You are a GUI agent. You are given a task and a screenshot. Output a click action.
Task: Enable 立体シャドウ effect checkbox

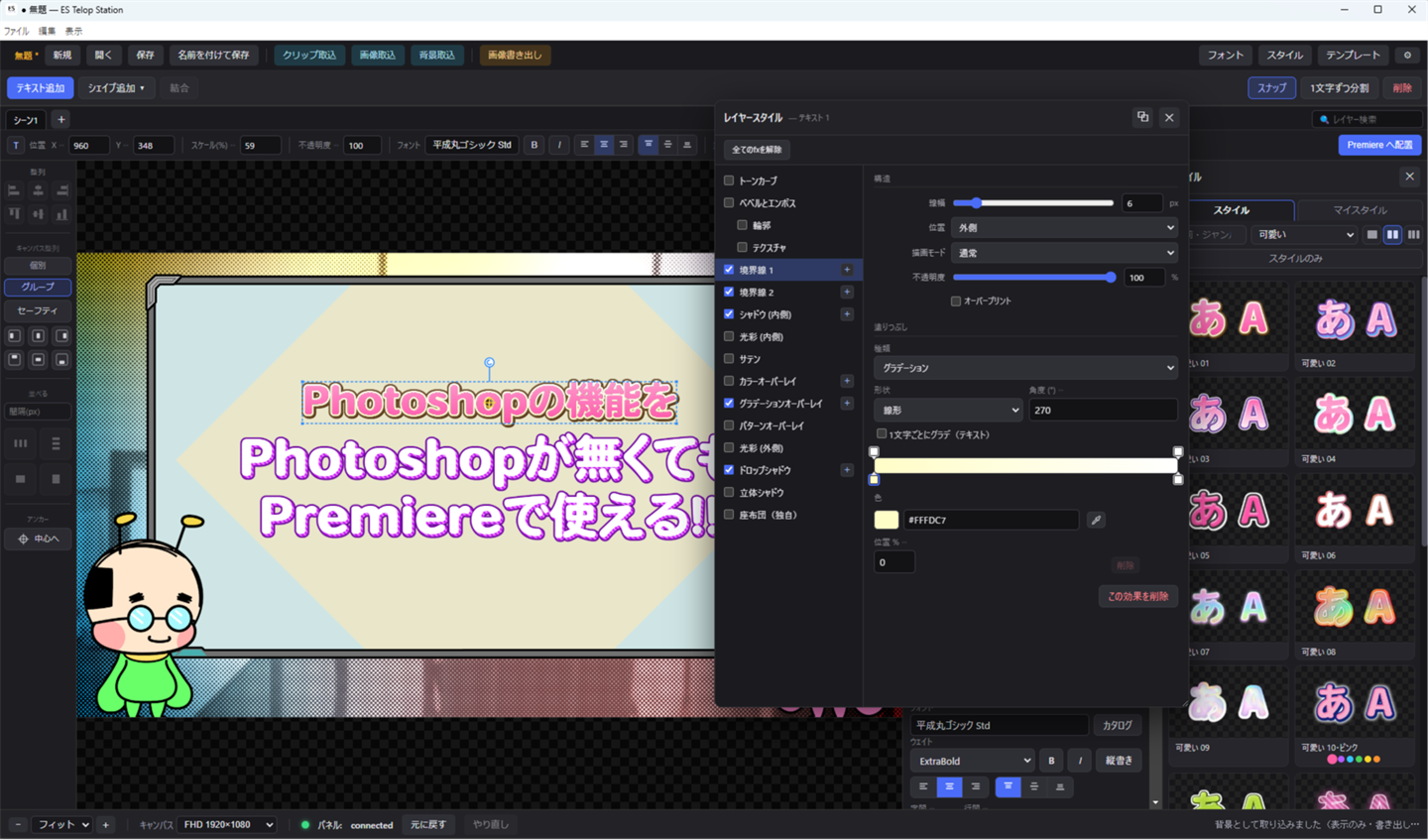[x=729, y=492]
